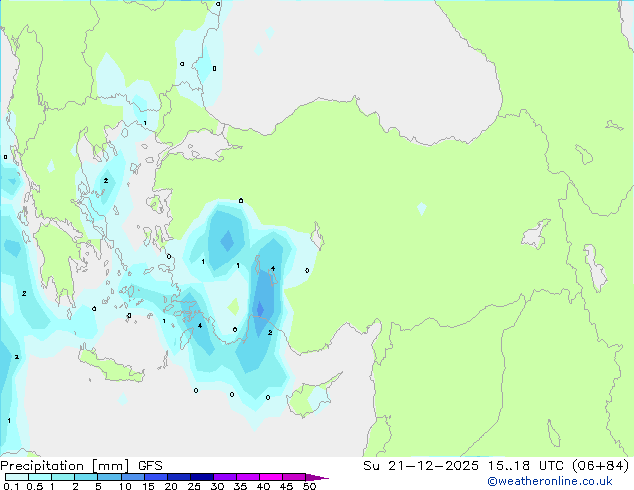Viewport: 634px width, 490px height.
Task: Click the 25–30 mm dark navy legend box
Action: click(201, 477)
